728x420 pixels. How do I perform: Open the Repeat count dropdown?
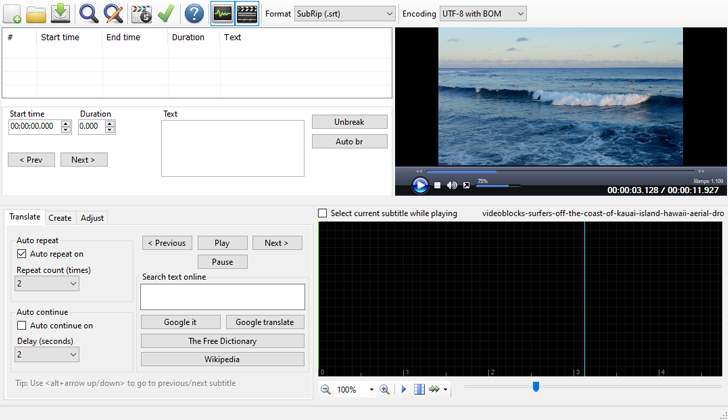[x=47, y=284]
